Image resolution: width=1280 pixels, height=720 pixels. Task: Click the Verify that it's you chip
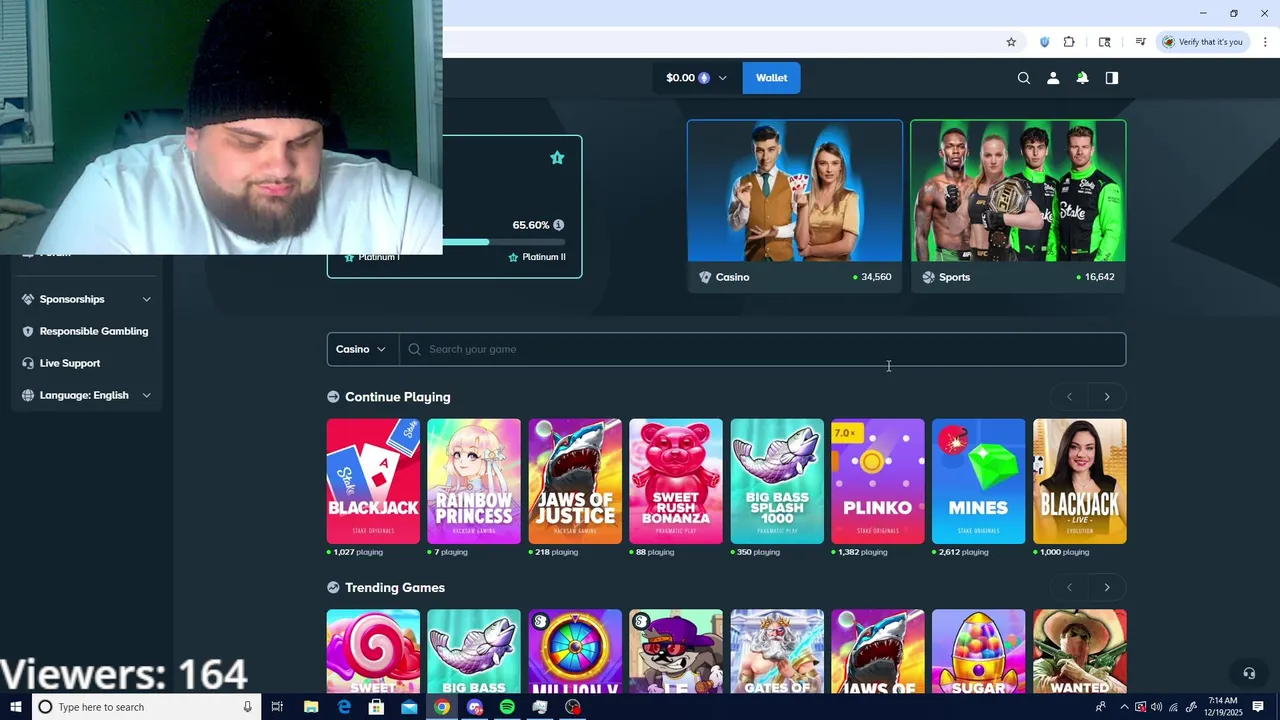coord(1202,42)
